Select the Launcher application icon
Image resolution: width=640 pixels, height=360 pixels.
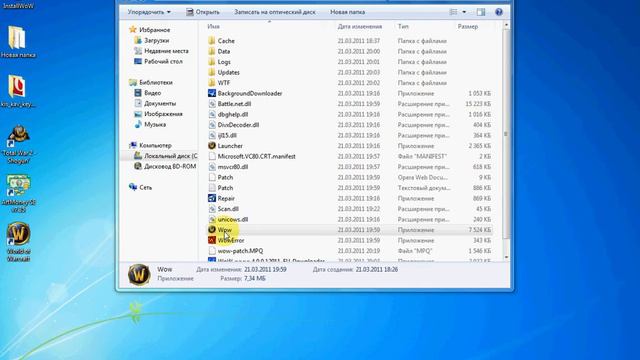click(x=211, y=146)
